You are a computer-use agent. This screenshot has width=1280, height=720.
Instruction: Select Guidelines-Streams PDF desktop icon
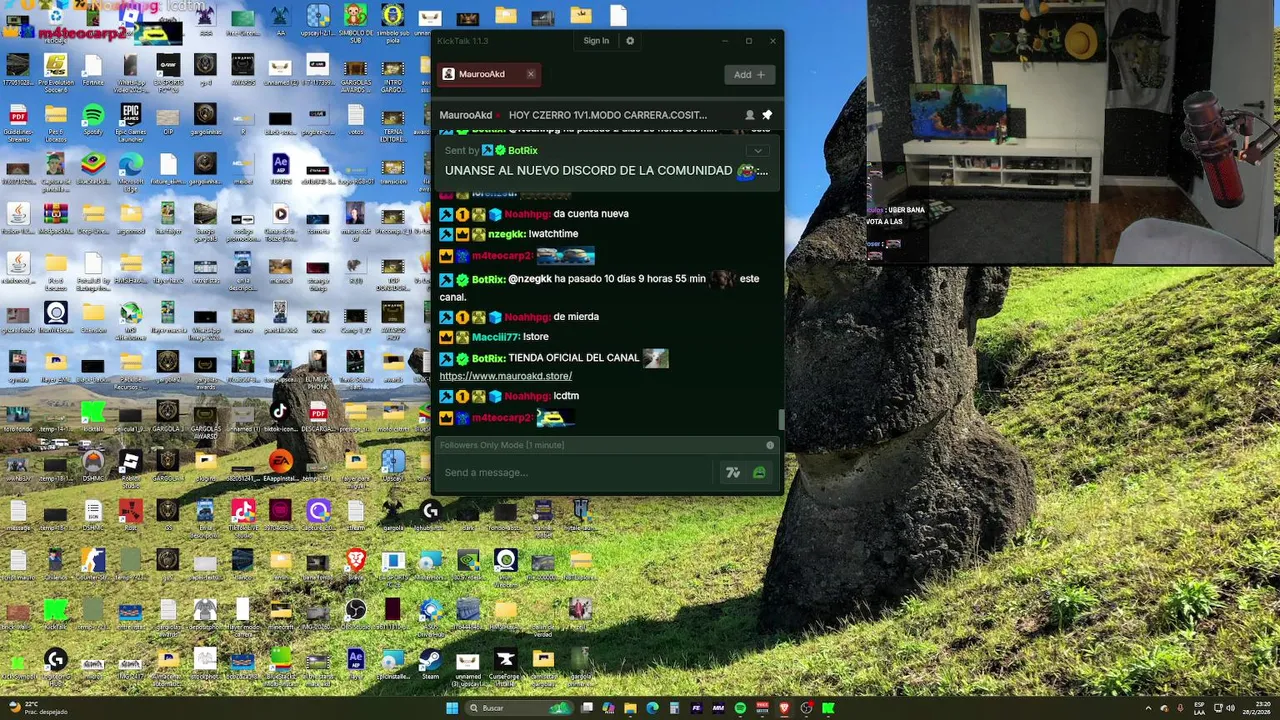tap(18, 120)
